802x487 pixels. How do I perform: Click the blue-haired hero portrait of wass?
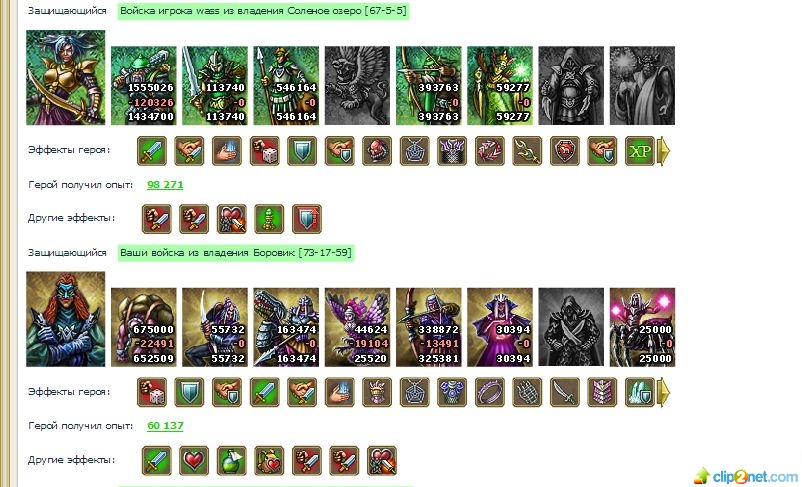point(65,77)
